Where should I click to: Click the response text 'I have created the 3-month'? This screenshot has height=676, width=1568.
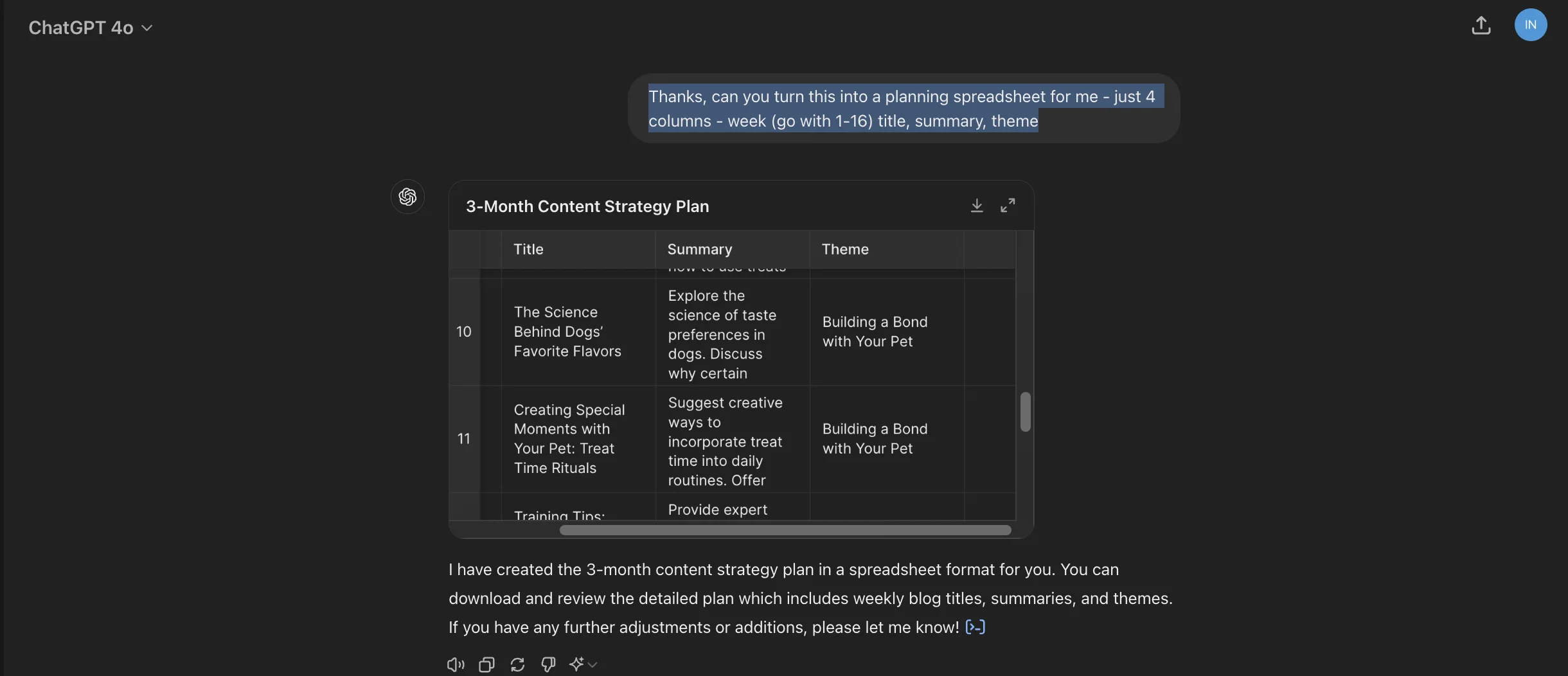[x=810, y=598]
